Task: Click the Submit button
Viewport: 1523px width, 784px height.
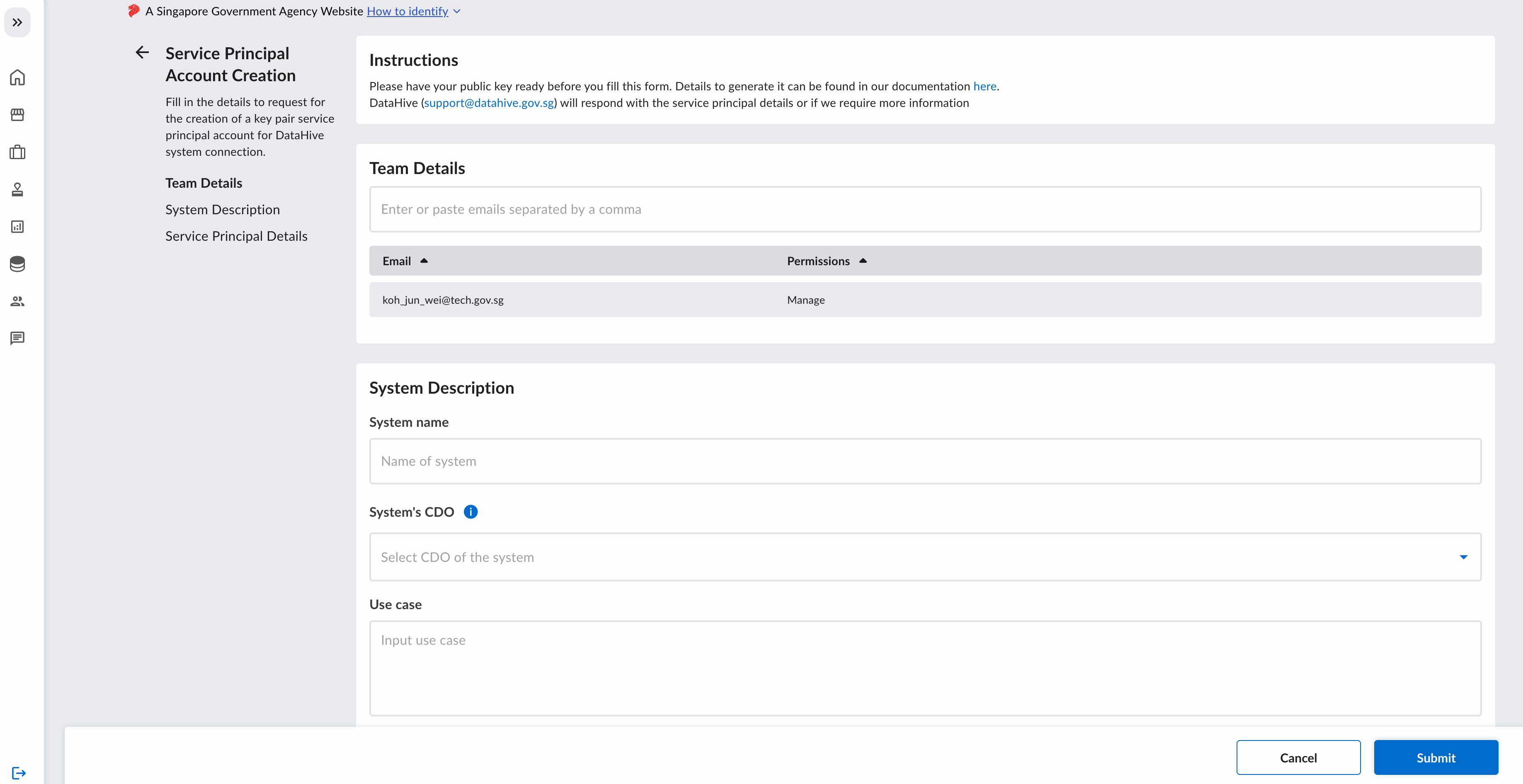Action: [x=1436, y=757]
